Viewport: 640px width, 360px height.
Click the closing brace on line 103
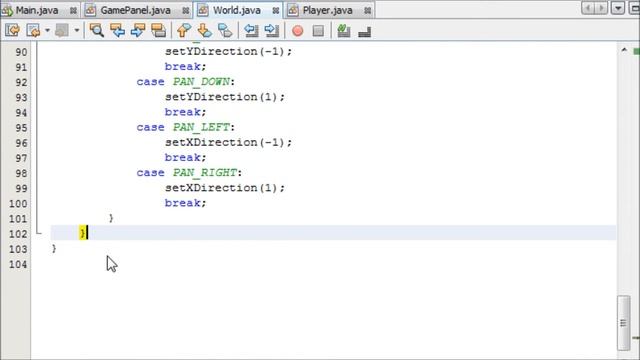tap(54, 249)
